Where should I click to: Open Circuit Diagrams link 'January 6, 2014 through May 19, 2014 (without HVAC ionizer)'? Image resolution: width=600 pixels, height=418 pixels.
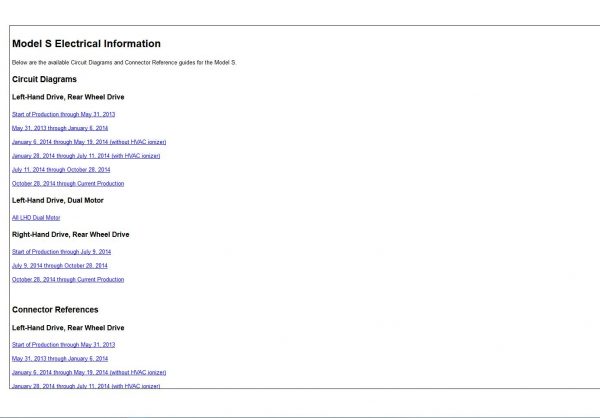point(89,142)
